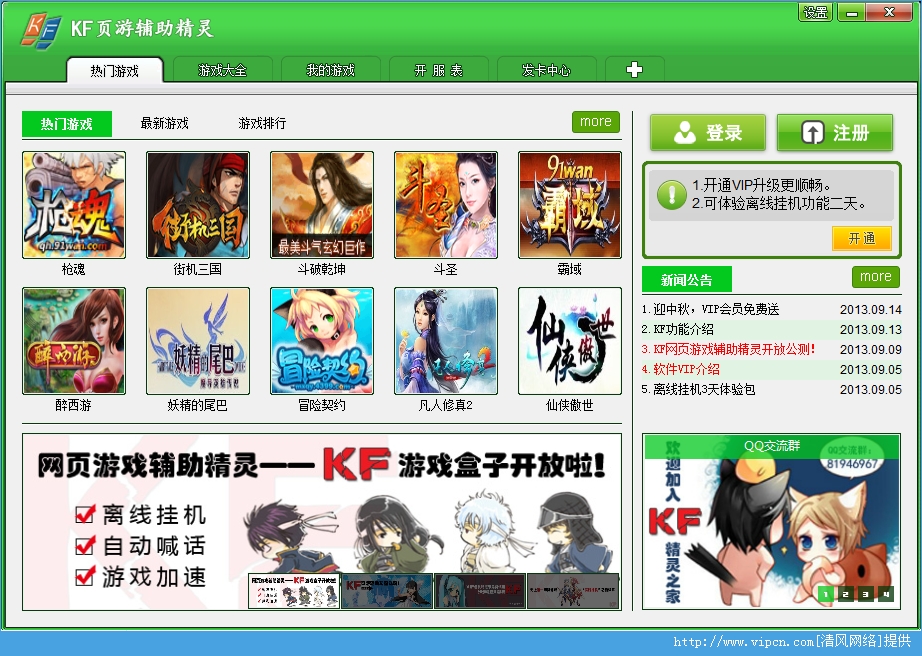
Task: Select second banner thumbnail in strip
Action: click(387, 591)
